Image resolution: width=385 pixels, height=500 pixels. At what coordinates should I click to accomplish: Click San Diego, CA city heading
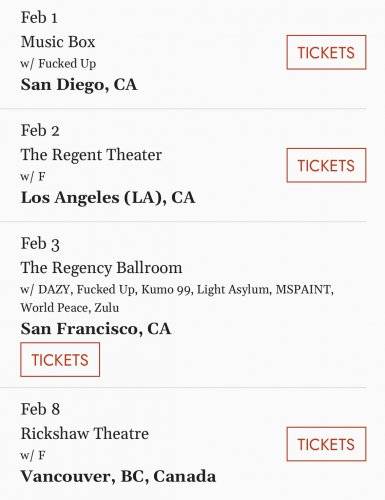click(79, 85)
